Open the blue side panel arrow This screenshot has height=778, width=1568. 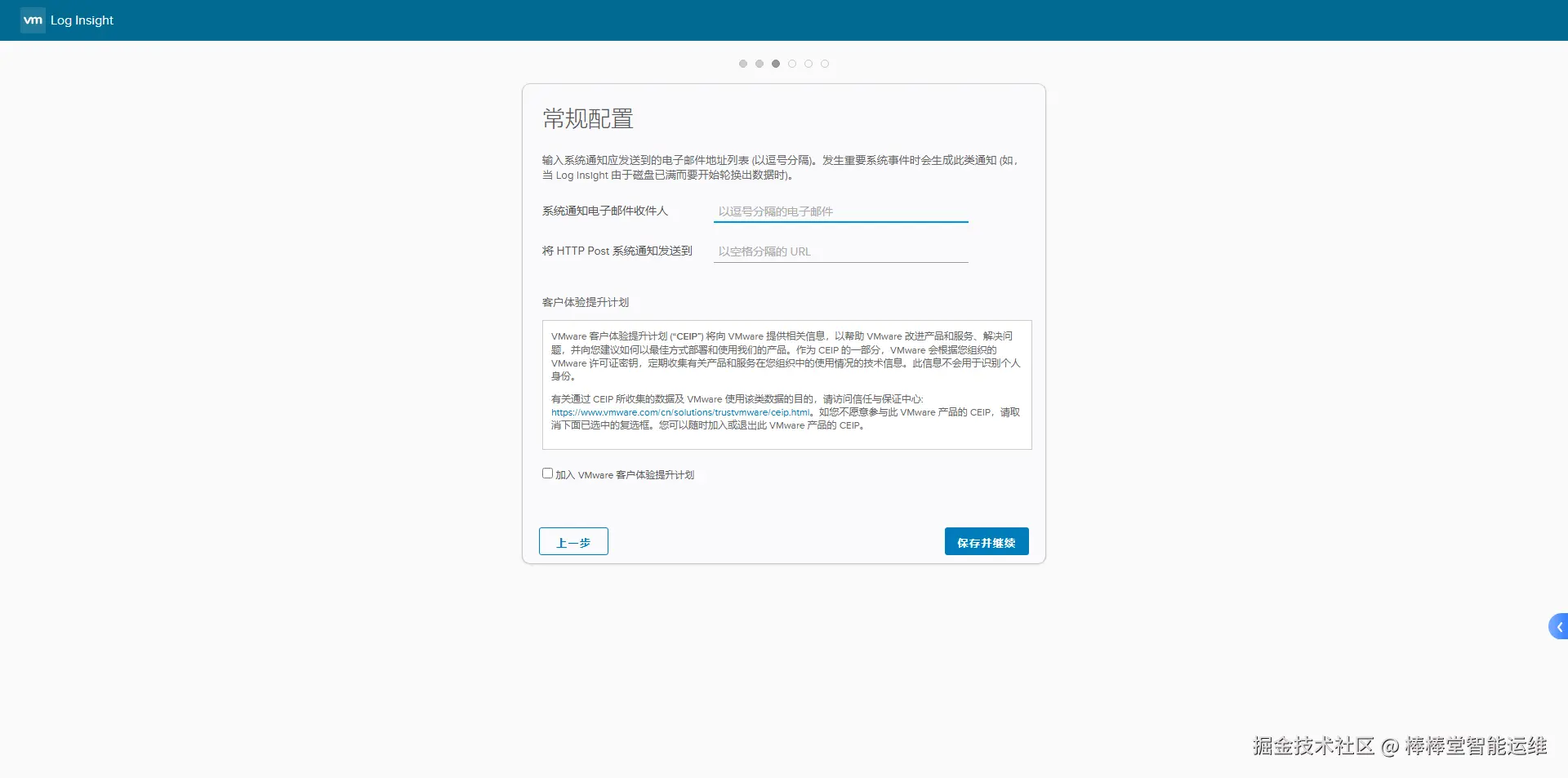click(x=1558, y=627)
